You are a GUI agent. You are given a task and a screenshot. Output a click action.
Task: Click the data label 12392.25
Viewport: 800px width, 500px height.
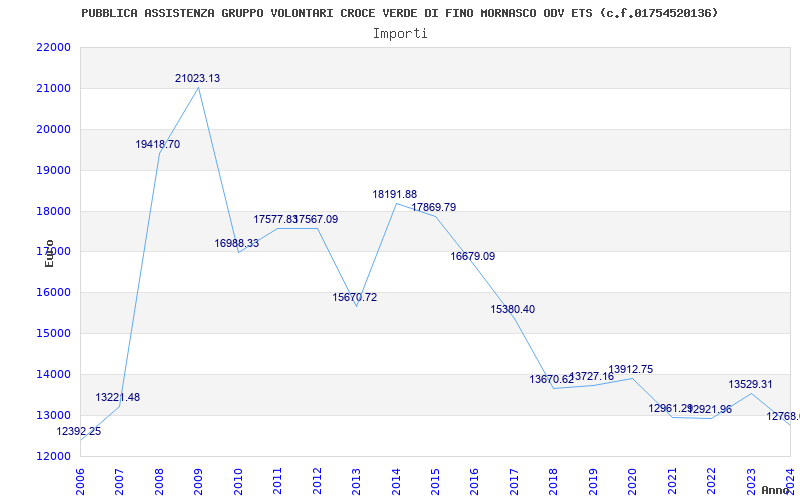(x=79, y=432)
